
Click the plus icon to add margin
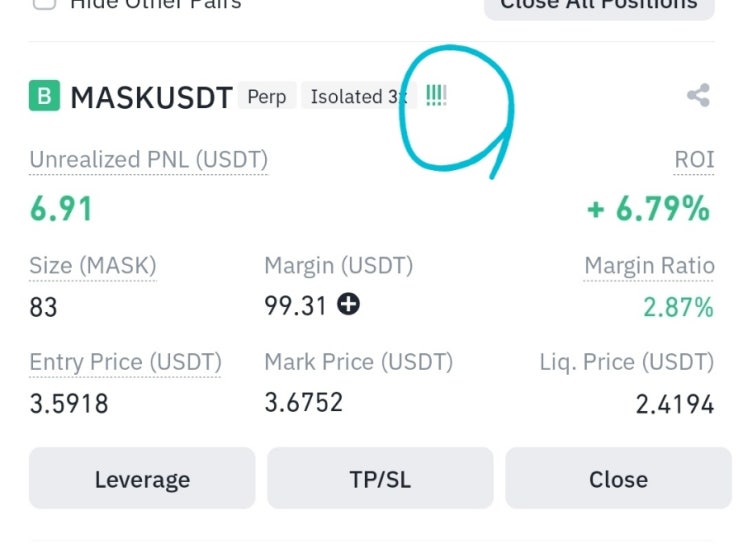pyautogui.click(x=348, y=305)
